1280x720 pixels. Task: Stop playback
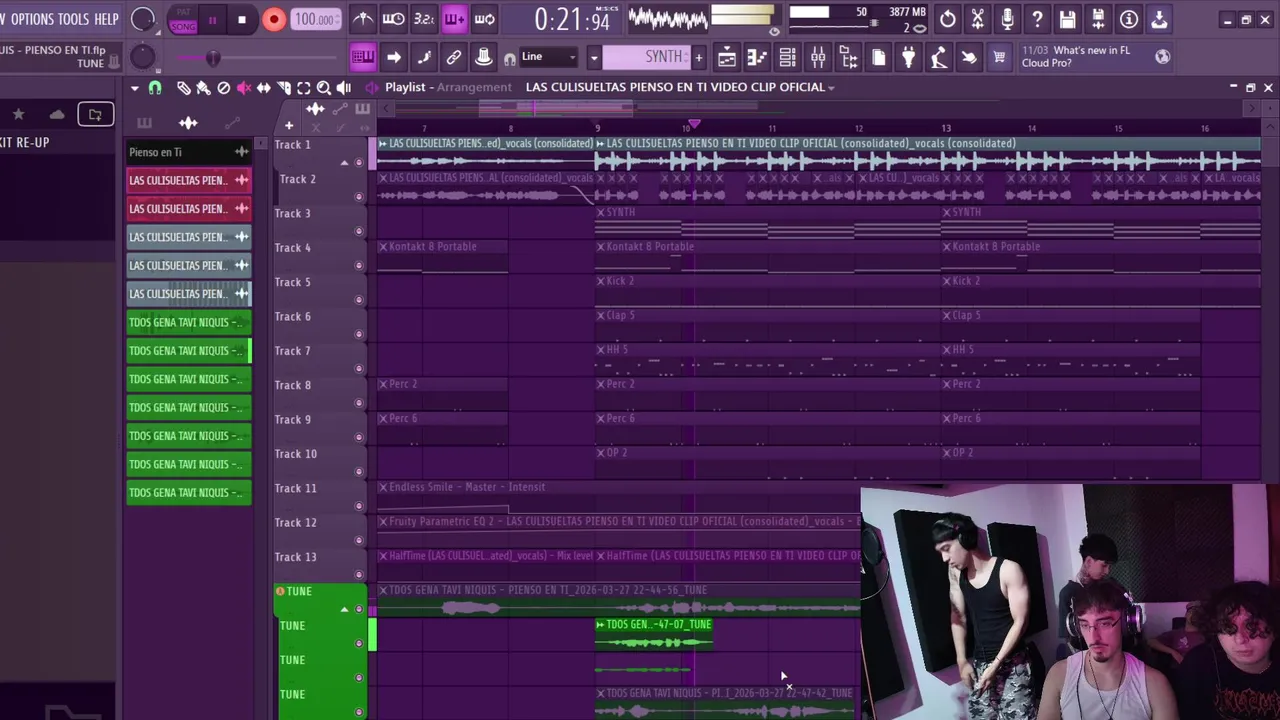tap(242, 20)
